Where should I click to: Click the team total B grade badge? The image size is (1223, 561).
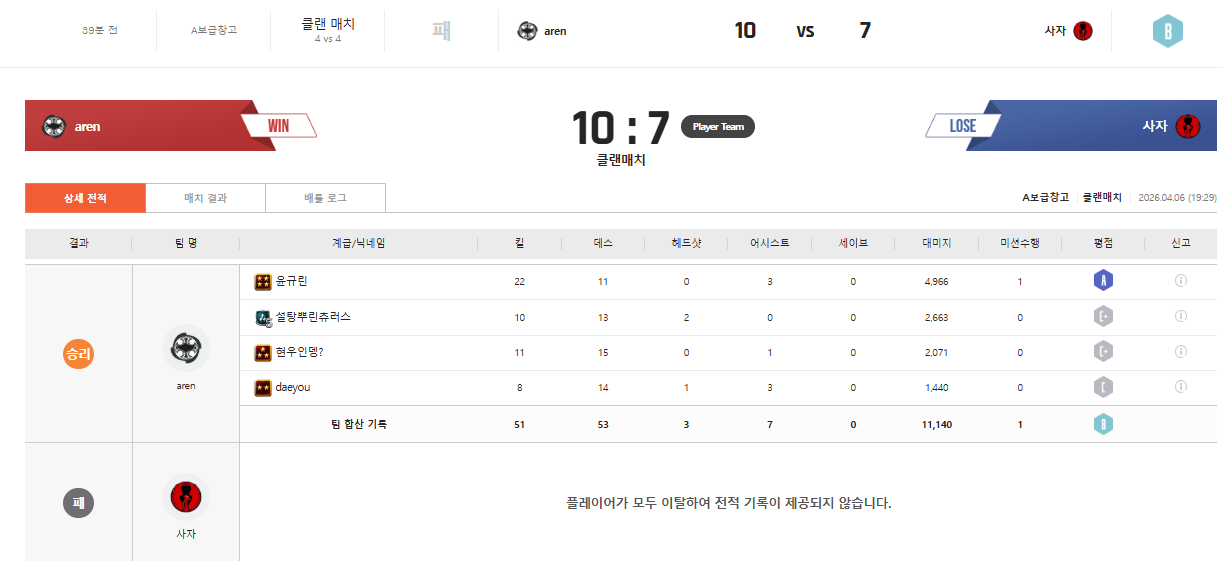(x=1103, y=424)
